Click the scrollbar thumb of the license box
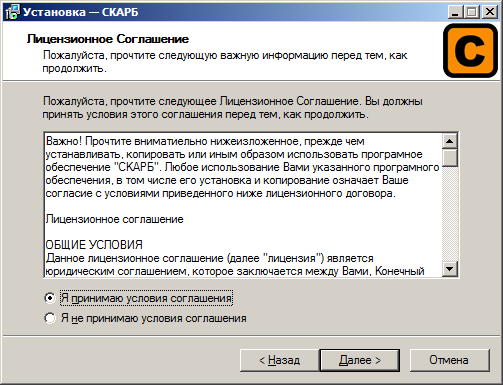 pyautogui.click(x=450, y=158)
